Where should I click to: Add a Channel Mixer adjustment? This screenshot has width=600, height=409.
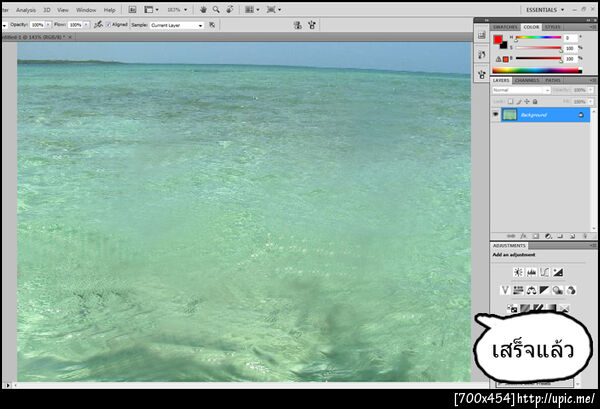571,290
